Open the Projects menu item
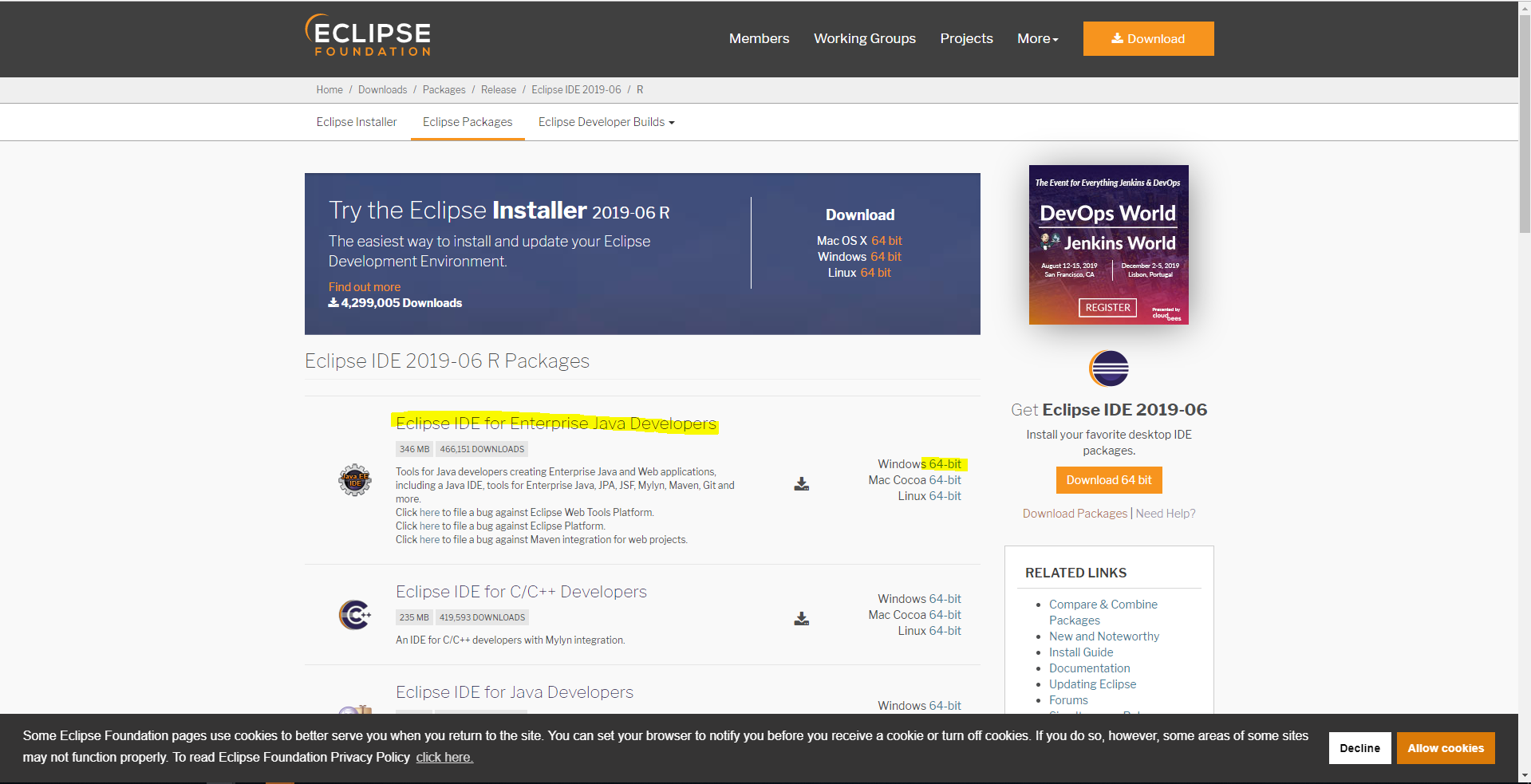Screen dimensions: 1531x784 click(966, 38)
